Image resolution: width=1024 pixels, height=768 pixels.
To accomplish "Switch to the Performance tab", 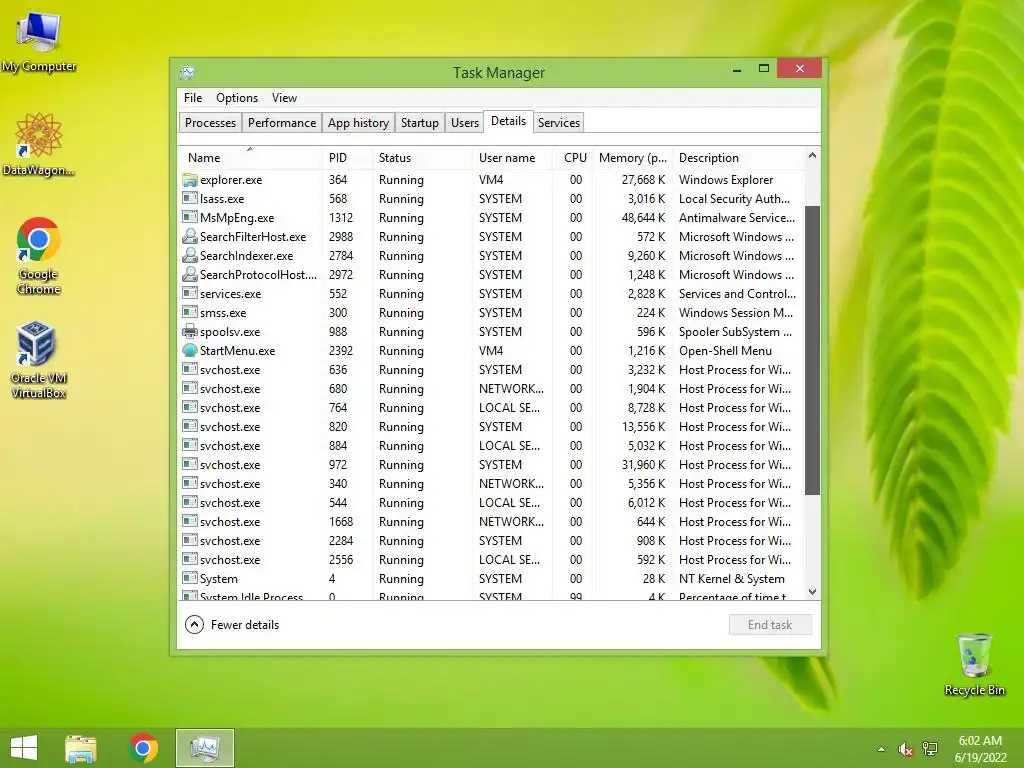I will tap(282, 123).
